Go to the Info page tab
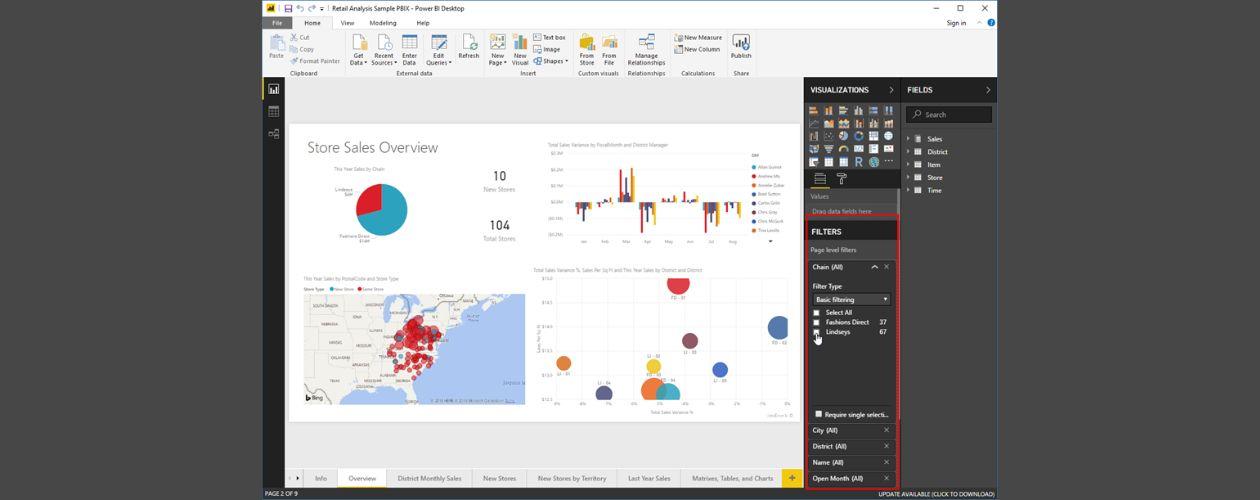The image size is (1260, 500). pos(321,478)
